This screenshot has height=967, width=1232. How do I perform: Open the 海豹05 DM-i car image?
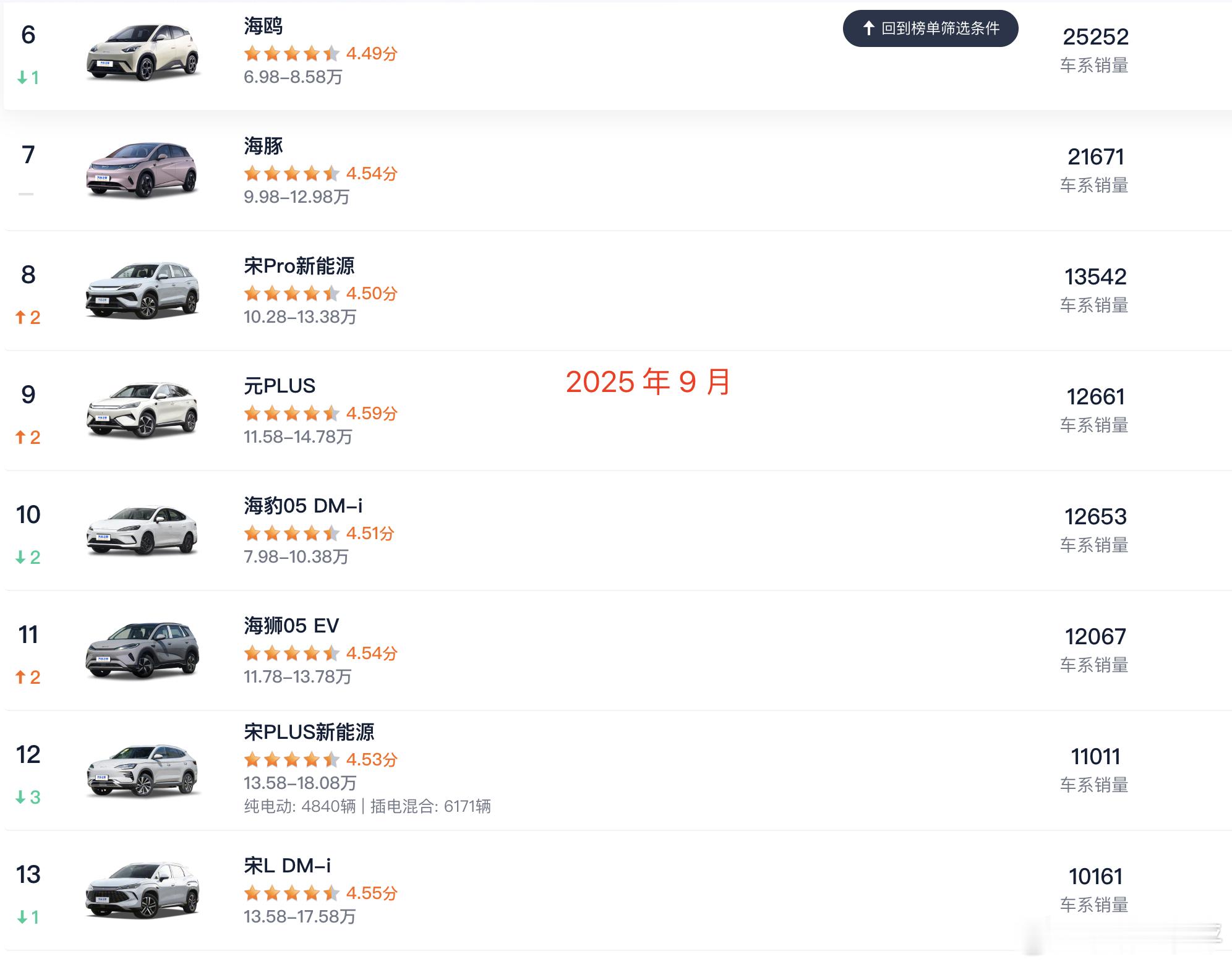tap(143, 530)
